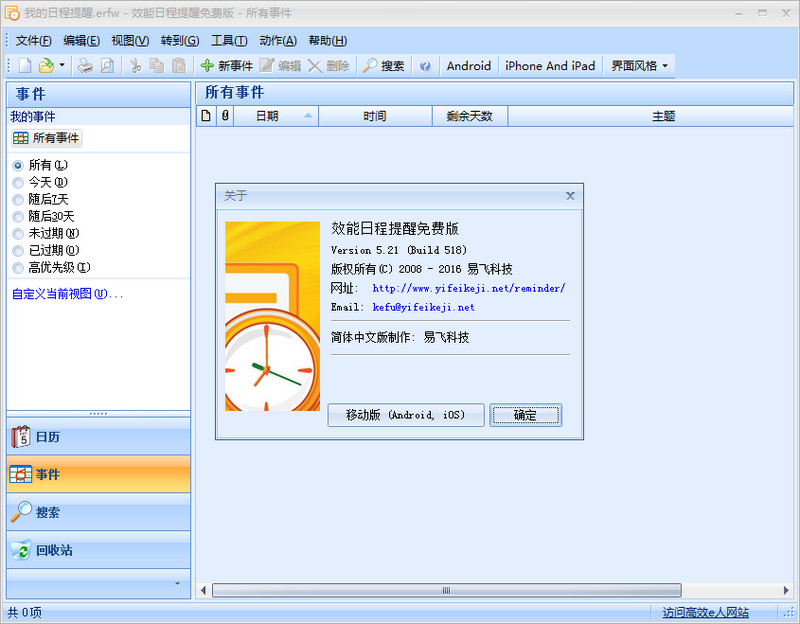Click the document type column icon
800x624 pixels.
click(206, 116)
